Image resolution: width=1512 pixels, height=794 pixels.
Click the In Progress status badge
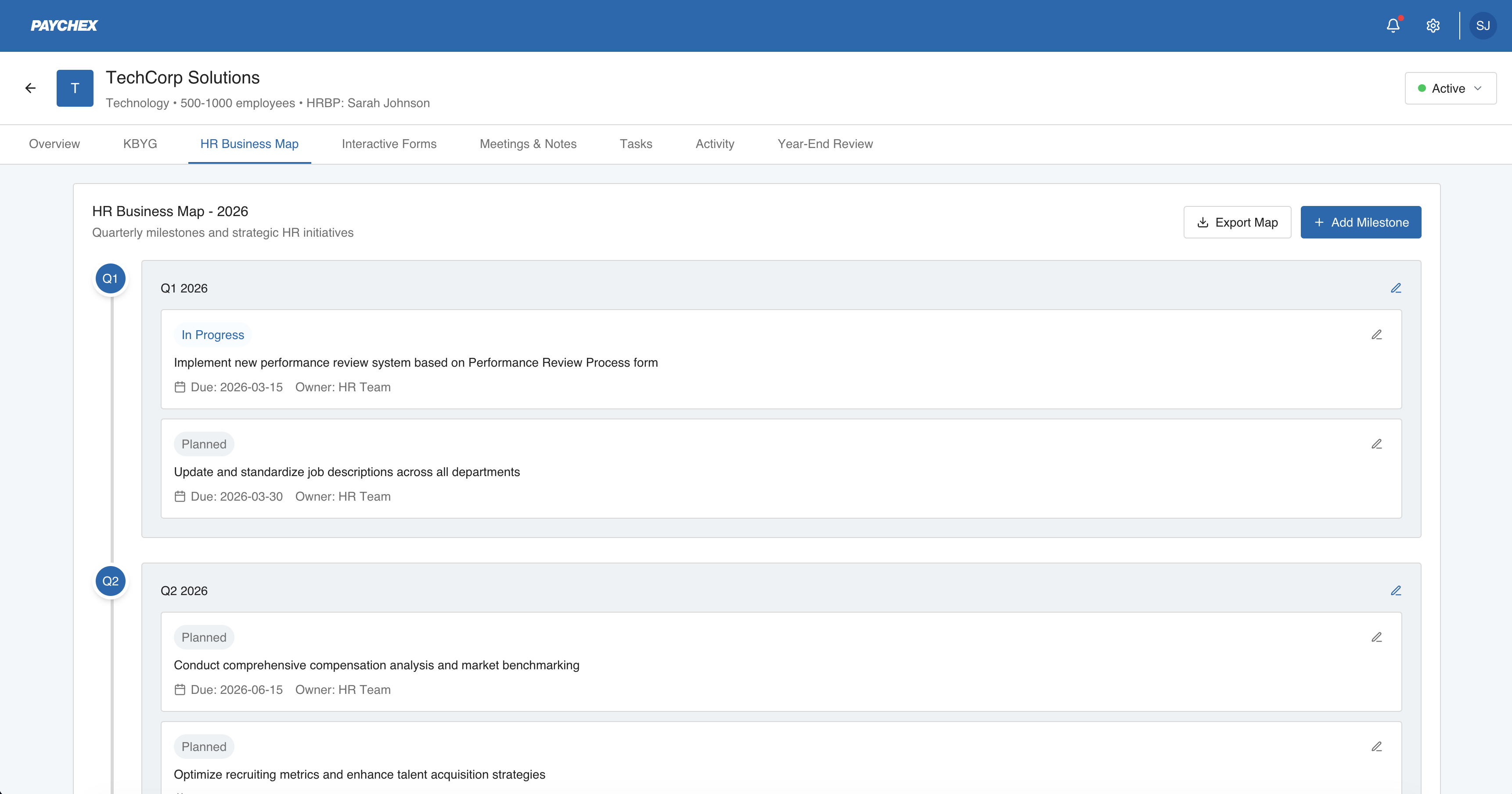[212, 335]
